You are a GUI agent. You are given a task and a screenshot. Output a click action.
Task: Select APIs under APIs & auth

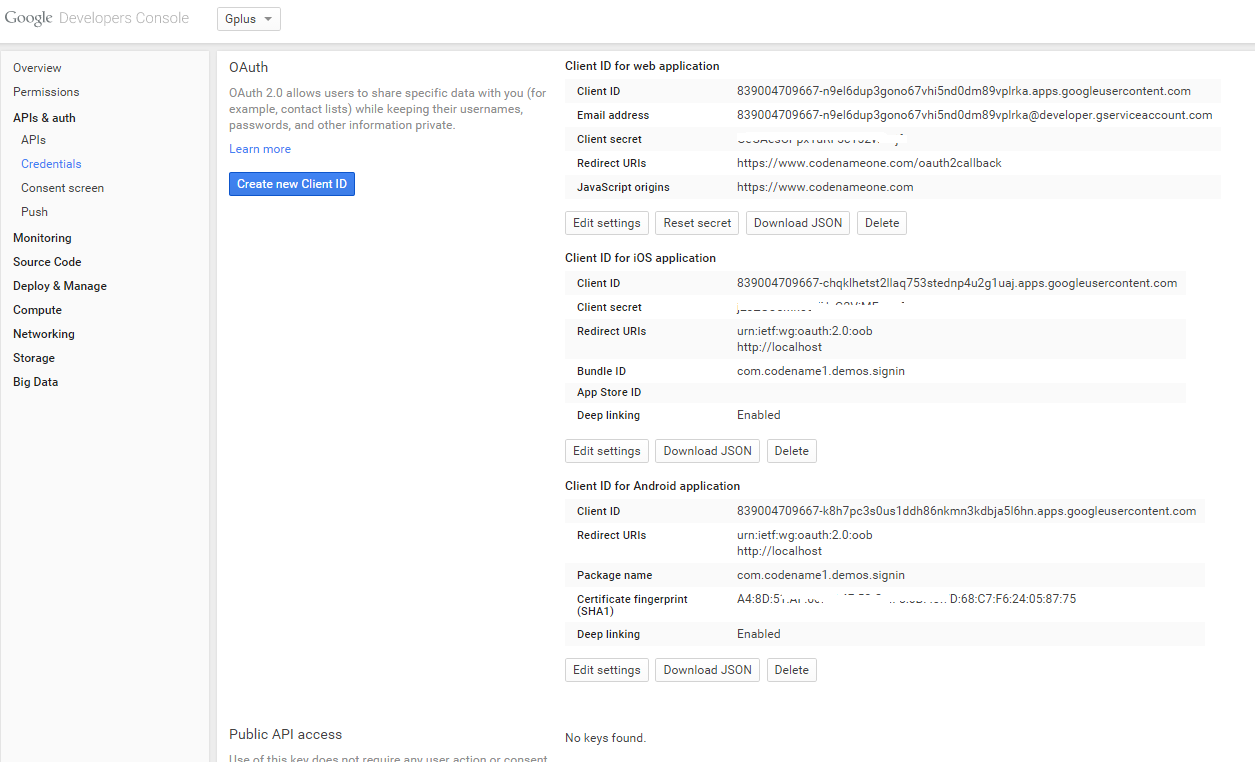33,140
